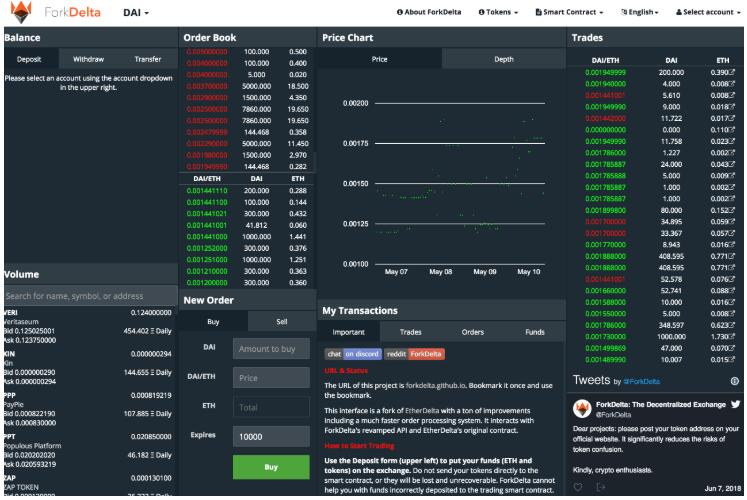Select the VERI Veritaseum token row

[x=89, y=326]
